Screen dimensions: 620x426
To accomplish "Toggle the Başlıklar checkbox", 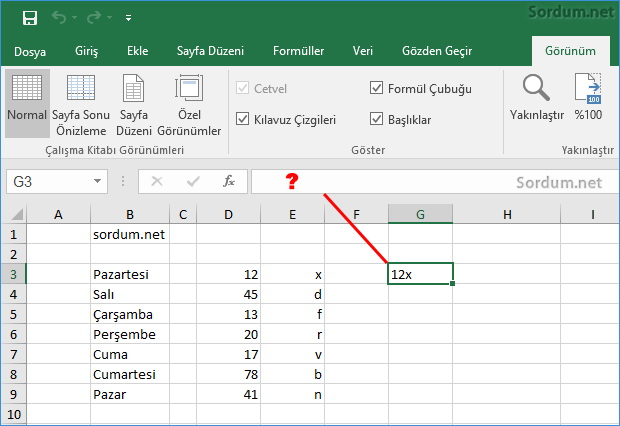I will (x=376, y=119).
